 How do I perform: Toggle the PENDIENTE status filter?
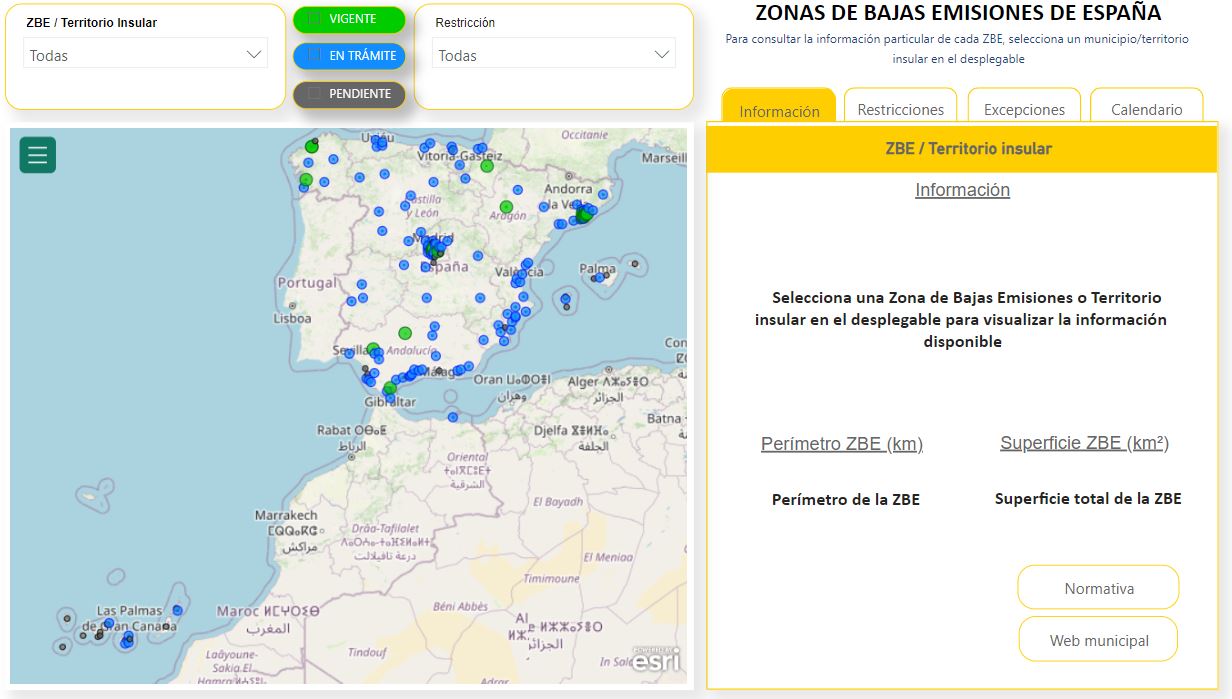coord(349,94)
